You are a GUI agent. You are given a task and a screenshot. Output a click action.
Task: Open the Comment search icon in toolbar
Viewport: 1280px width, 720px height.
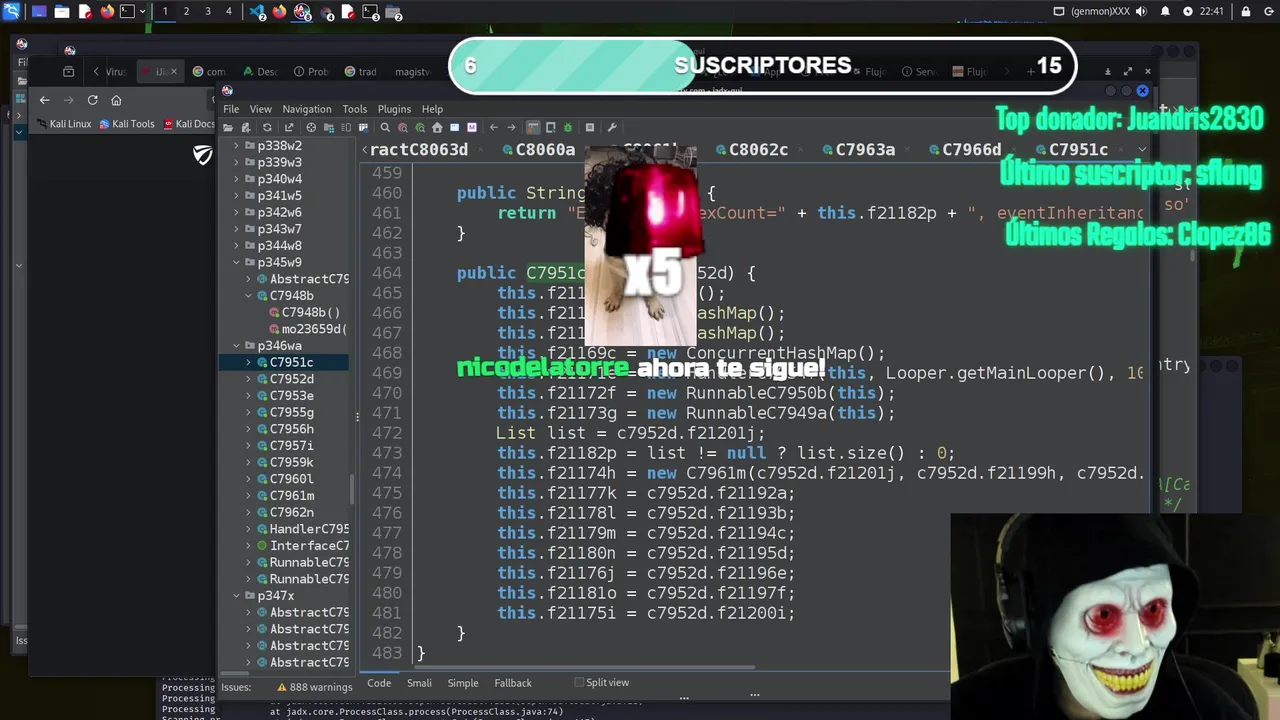420,127
